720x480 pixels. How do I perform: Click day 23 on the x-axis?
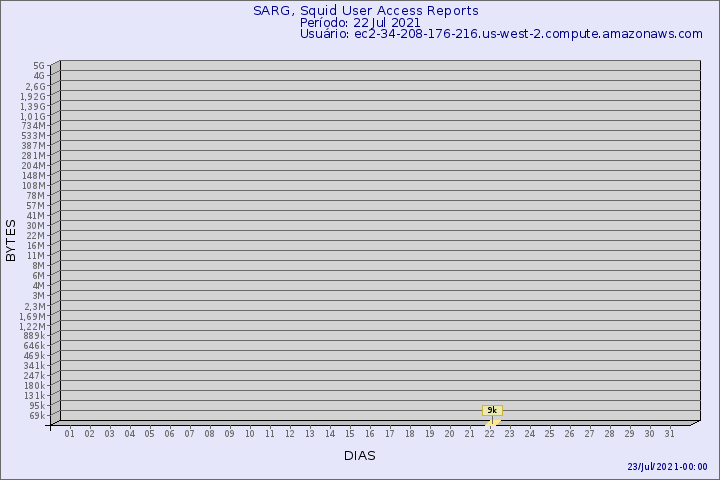coord(509,434)
